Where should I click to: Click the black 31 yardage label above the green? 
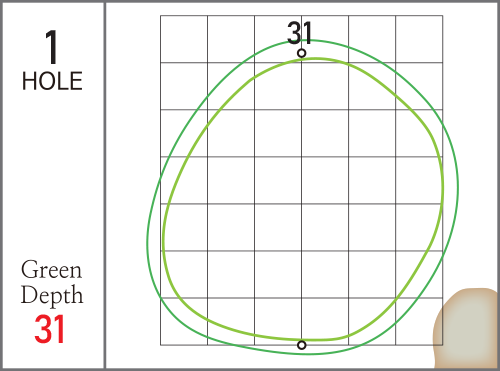299,33
